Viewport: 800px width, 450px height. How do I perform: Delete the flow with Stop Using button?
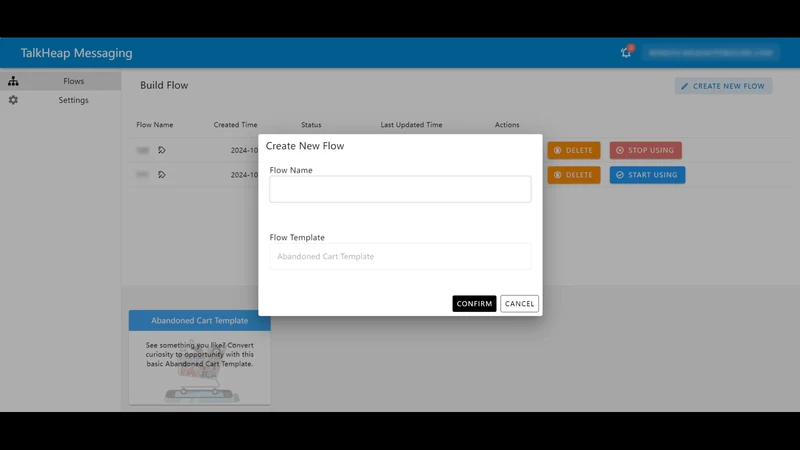tap(573, 150)
